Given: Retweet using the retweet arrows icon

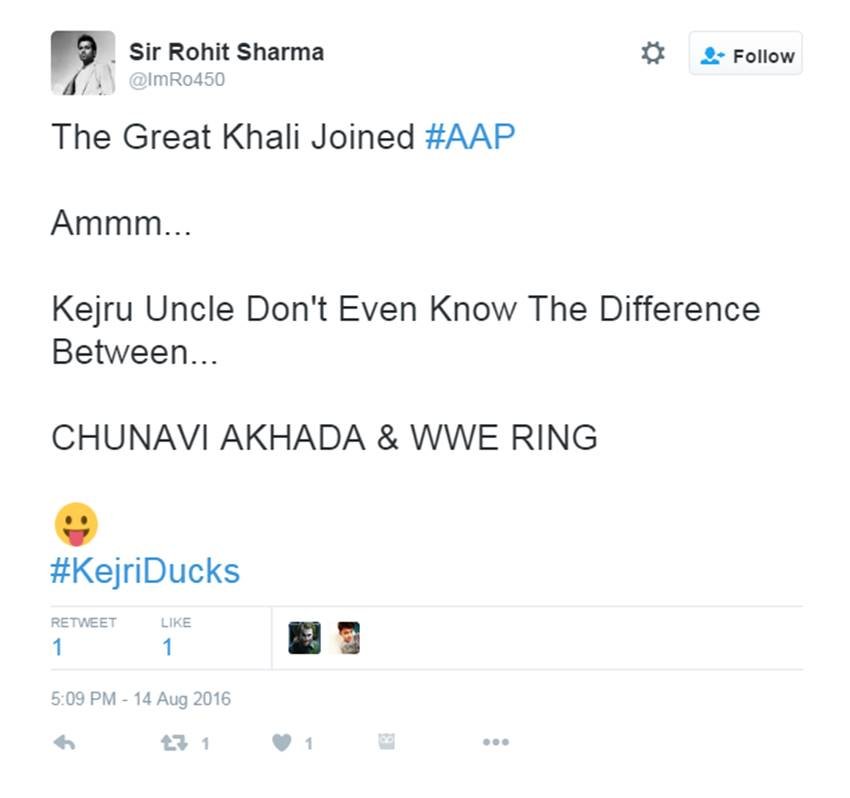Looking at the screenshot, I should click(173, 742).
